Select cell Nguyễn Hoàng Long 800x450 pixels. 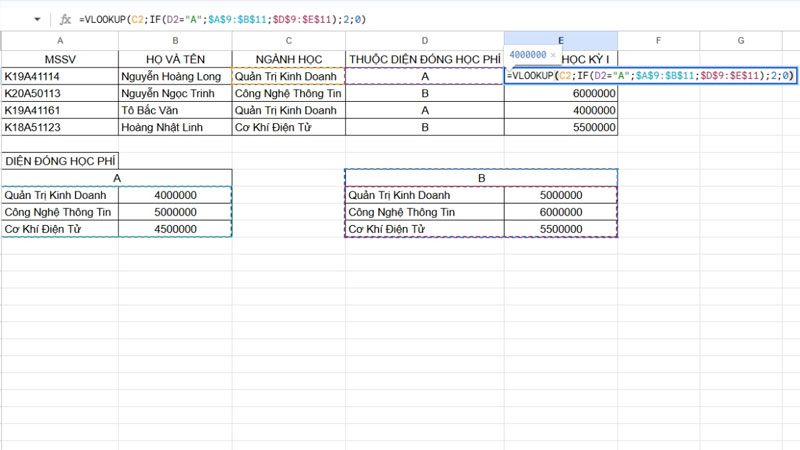coord(175,77)
